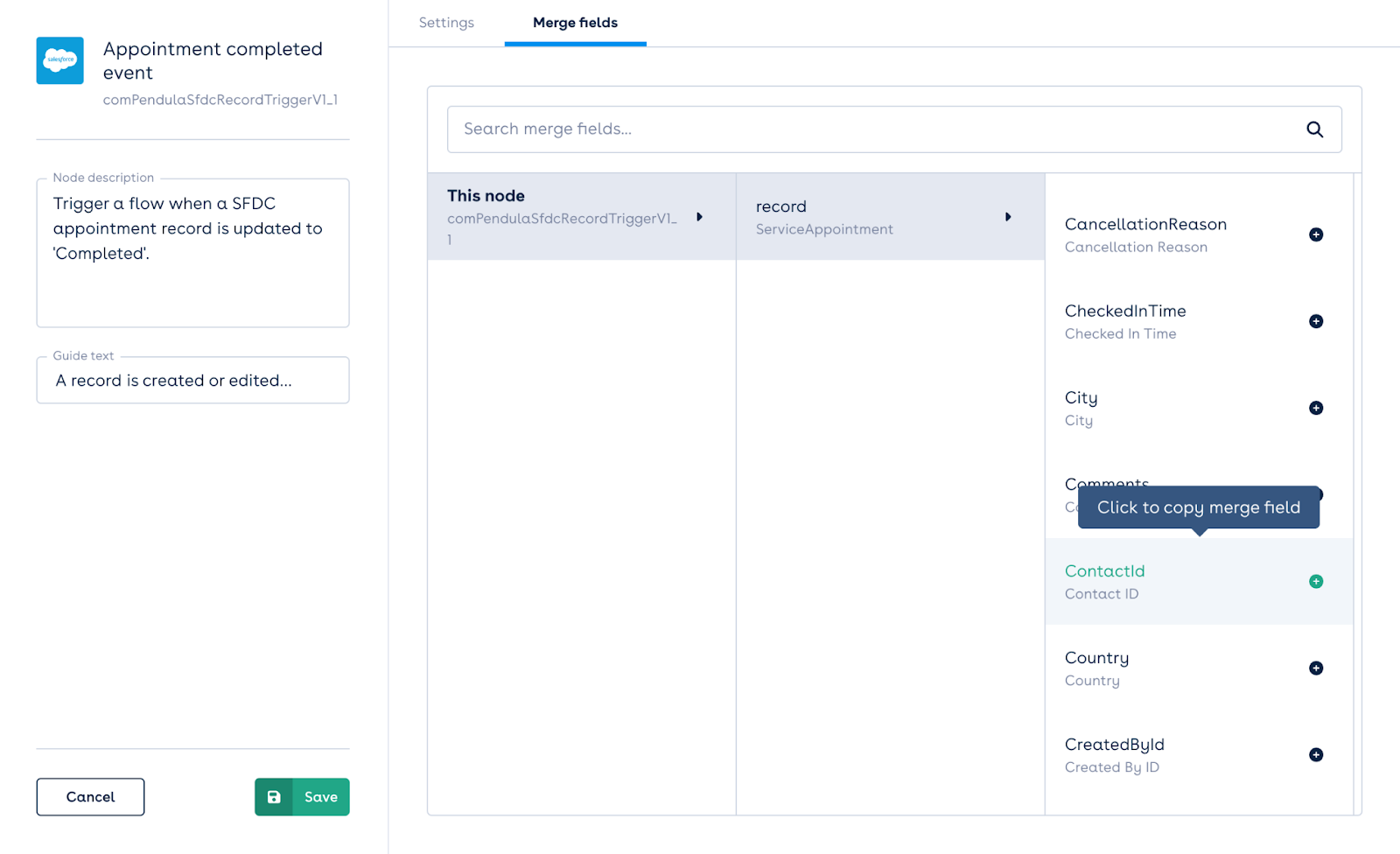1400x854 pixels.
Task: Click the search magnifier icon
Action: (1314, 129)
